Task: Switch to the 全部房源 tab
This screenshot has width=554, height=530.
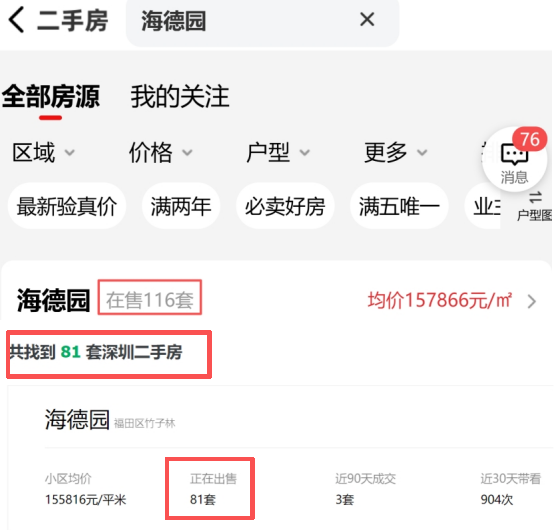Action: pos(51,96)
